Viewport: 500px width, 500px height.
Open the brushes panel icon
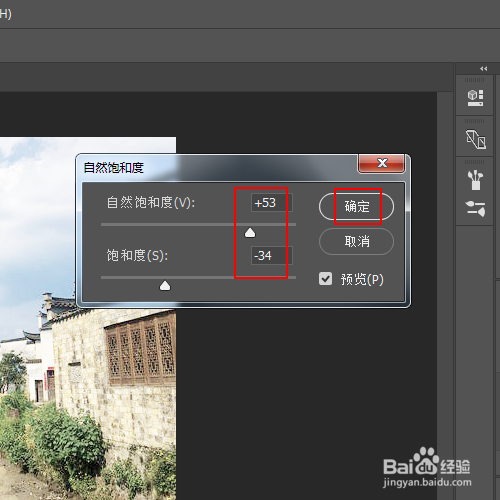[475, 180]
